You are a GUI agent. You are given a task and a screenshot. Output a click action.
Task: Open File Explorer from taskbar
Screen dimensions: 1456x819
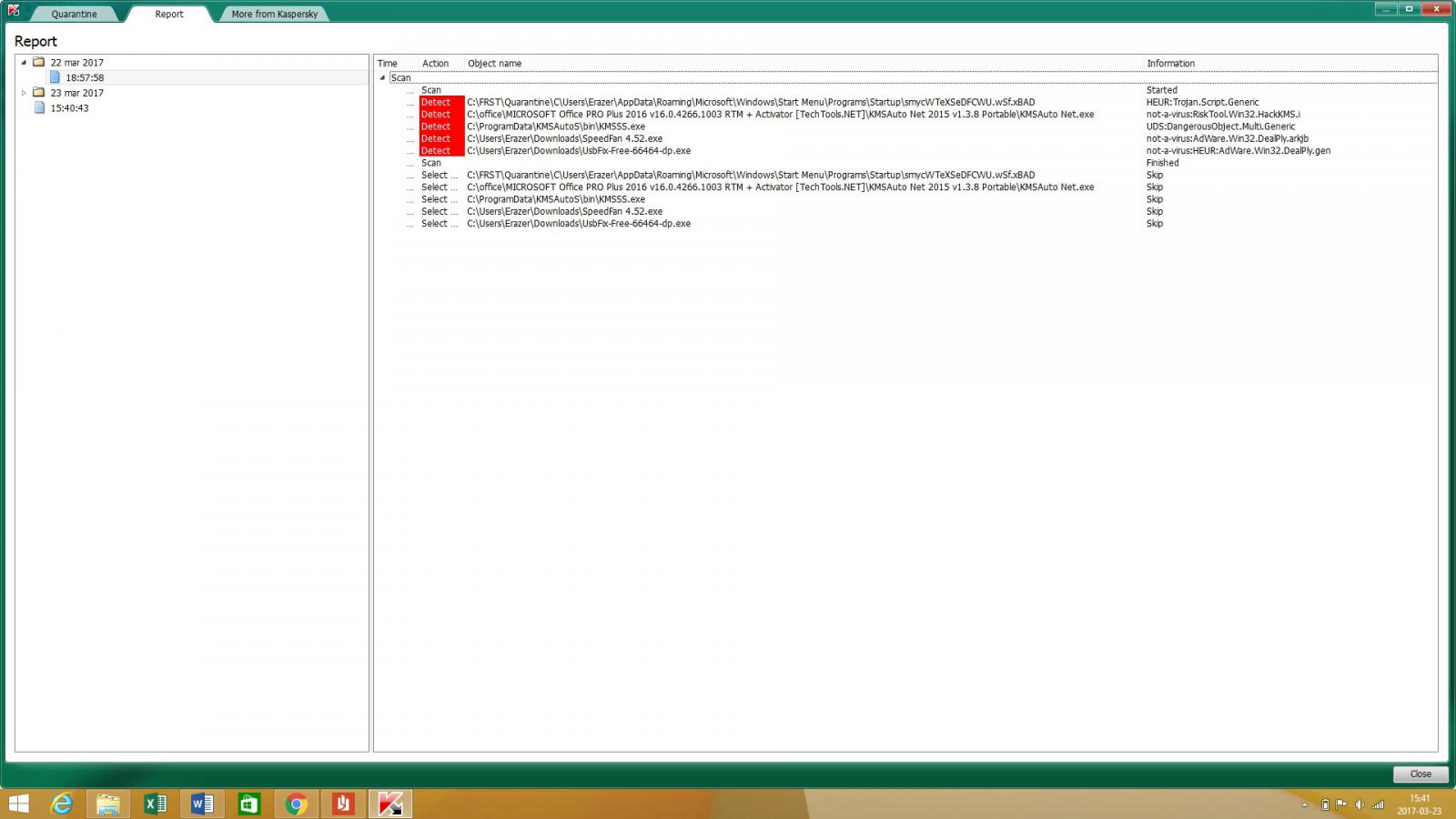(108, 804)
